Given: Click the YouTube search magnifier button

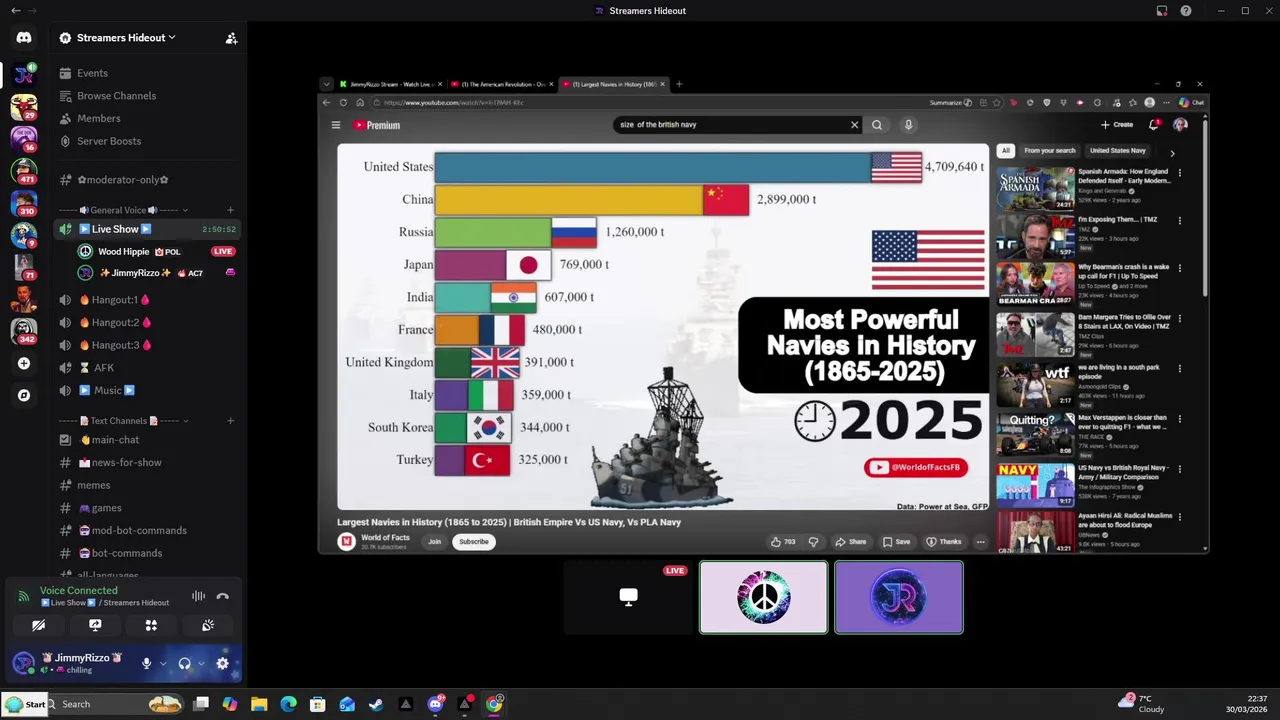Looking at the screenshot, I should [x=877, y=125].
